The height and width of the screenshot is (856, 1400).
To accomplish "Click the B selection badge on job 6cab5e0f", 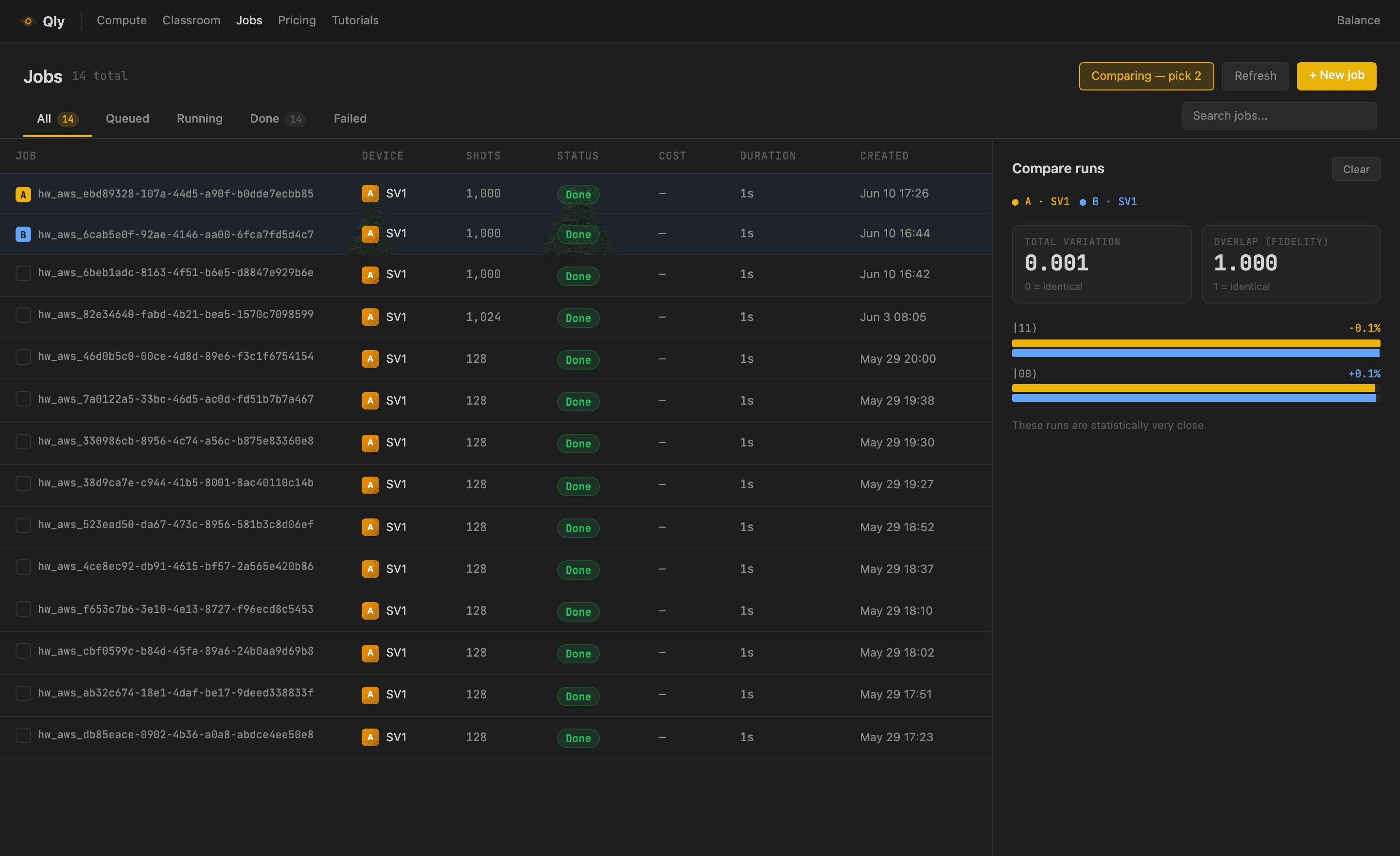I will [23, 234].
